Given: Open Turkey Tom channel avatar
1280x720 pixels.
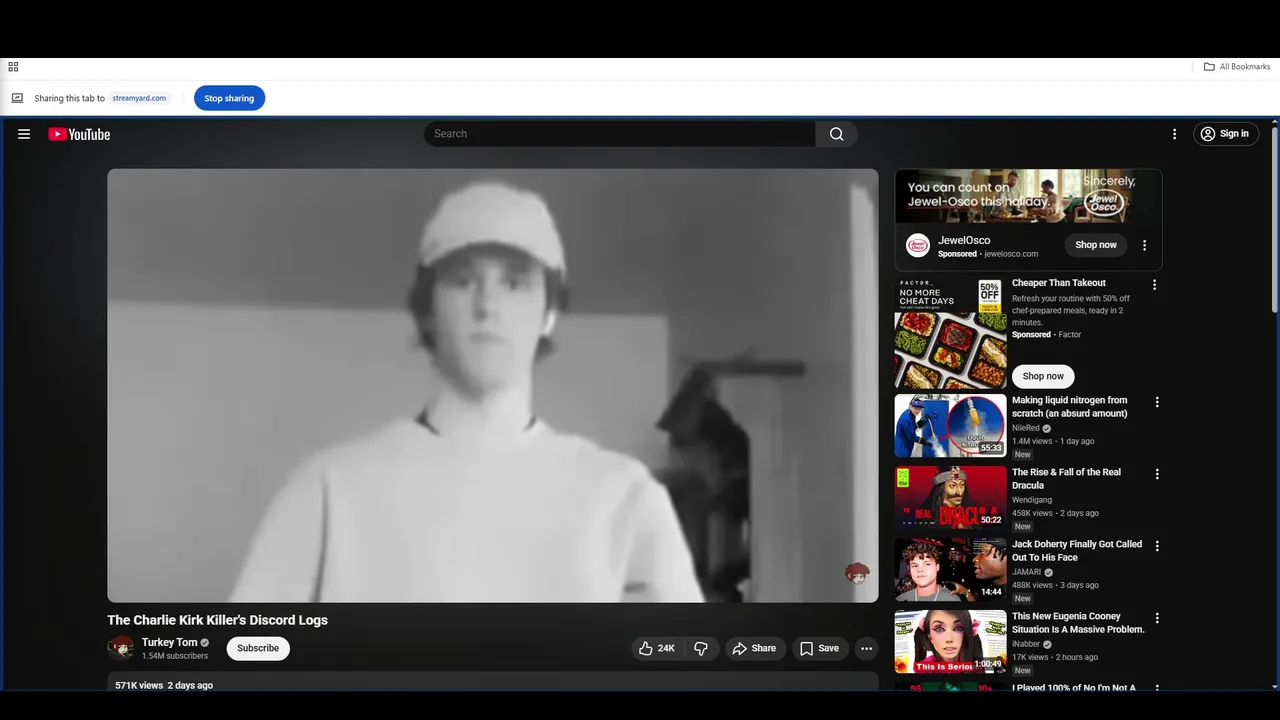Looking at the screenshot, I should click(x=121, y=648).
